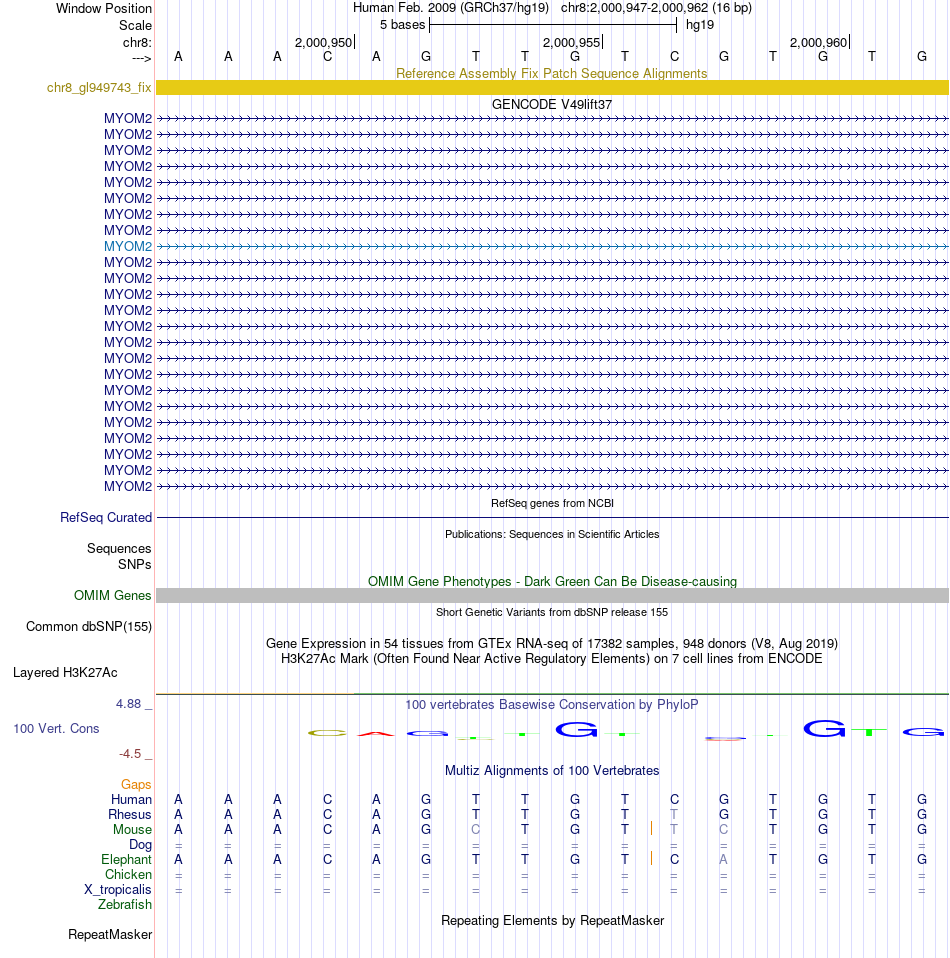Click the red A conservation logo letter
Screen dimensions: 950x958
(376, 733)
